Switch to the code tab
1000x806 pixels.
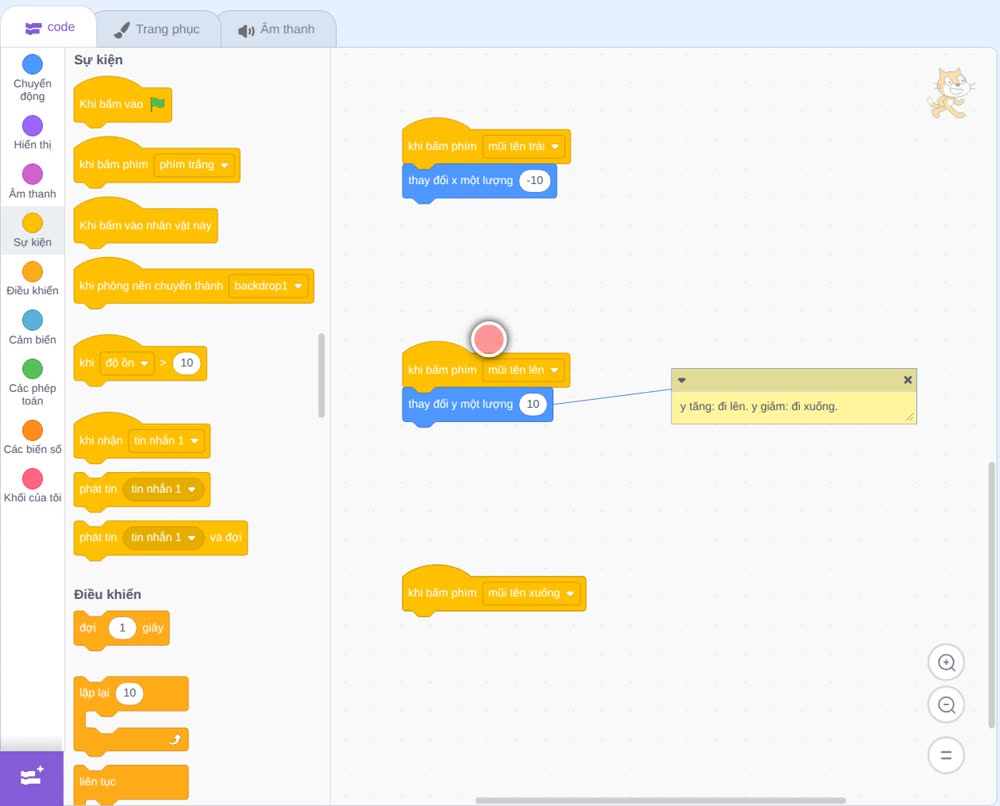(49, 27)
